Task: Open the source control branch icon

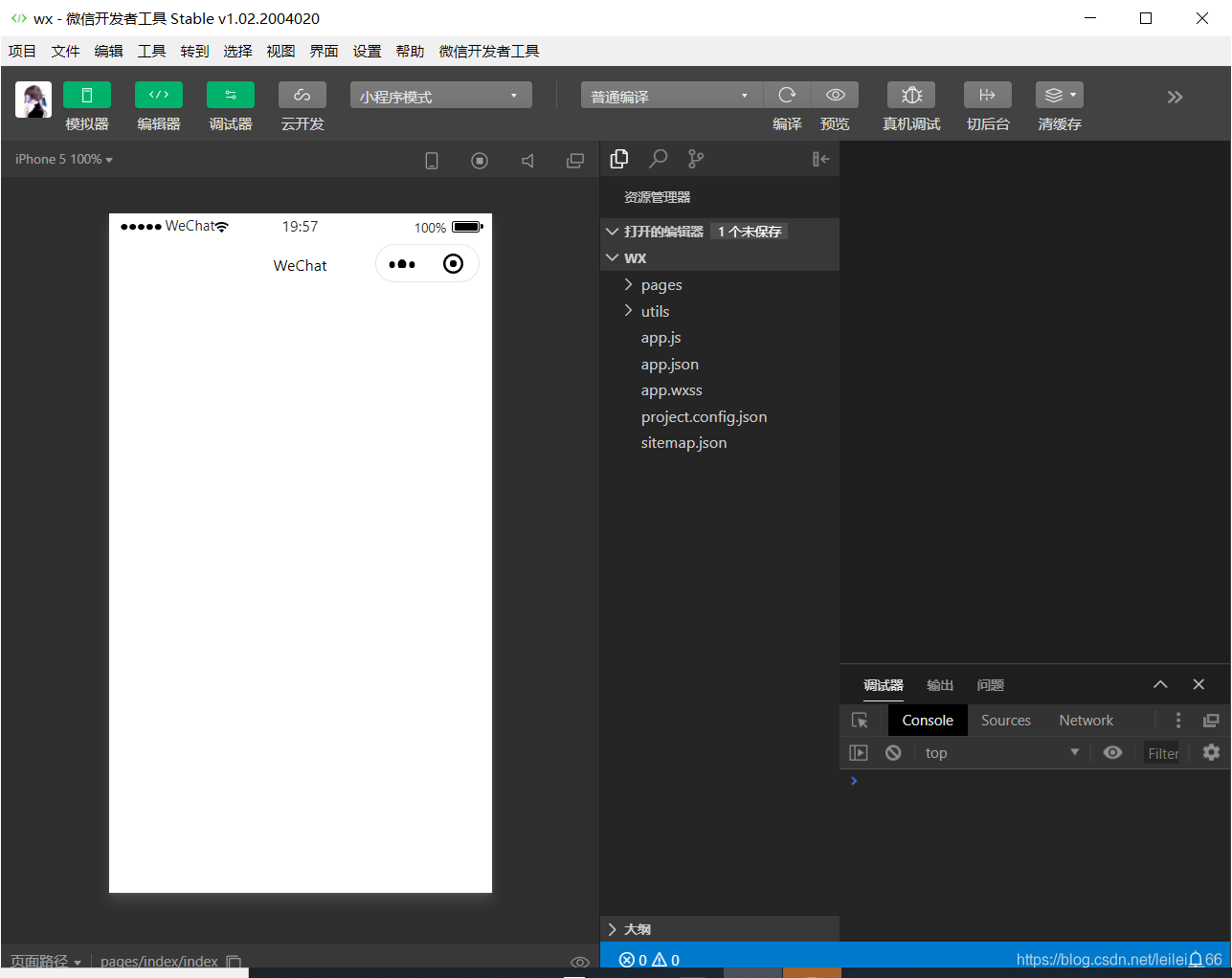Action: pos(696,159)
